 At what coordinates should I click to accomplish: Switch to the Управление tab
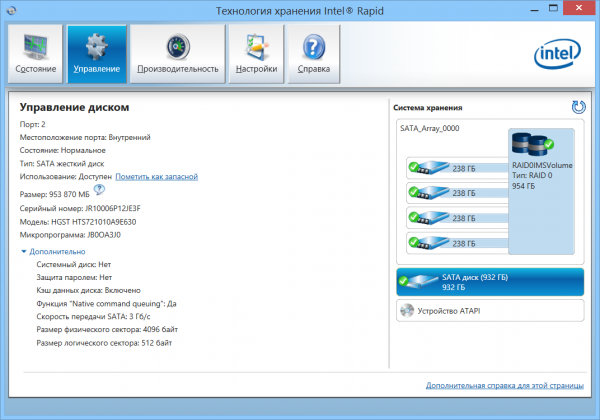point(96,54)
